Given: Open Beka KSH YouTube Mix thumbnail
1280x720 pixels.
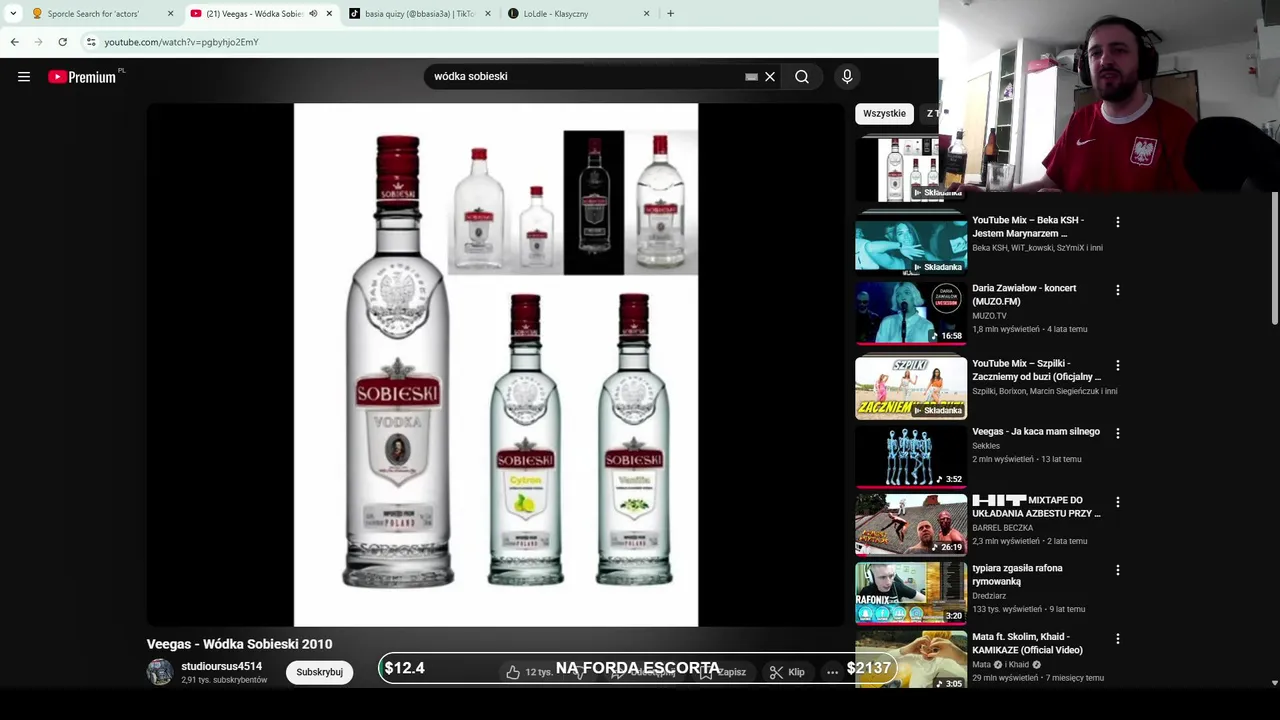Looking at the screenshot, I should tap(911, 245).
